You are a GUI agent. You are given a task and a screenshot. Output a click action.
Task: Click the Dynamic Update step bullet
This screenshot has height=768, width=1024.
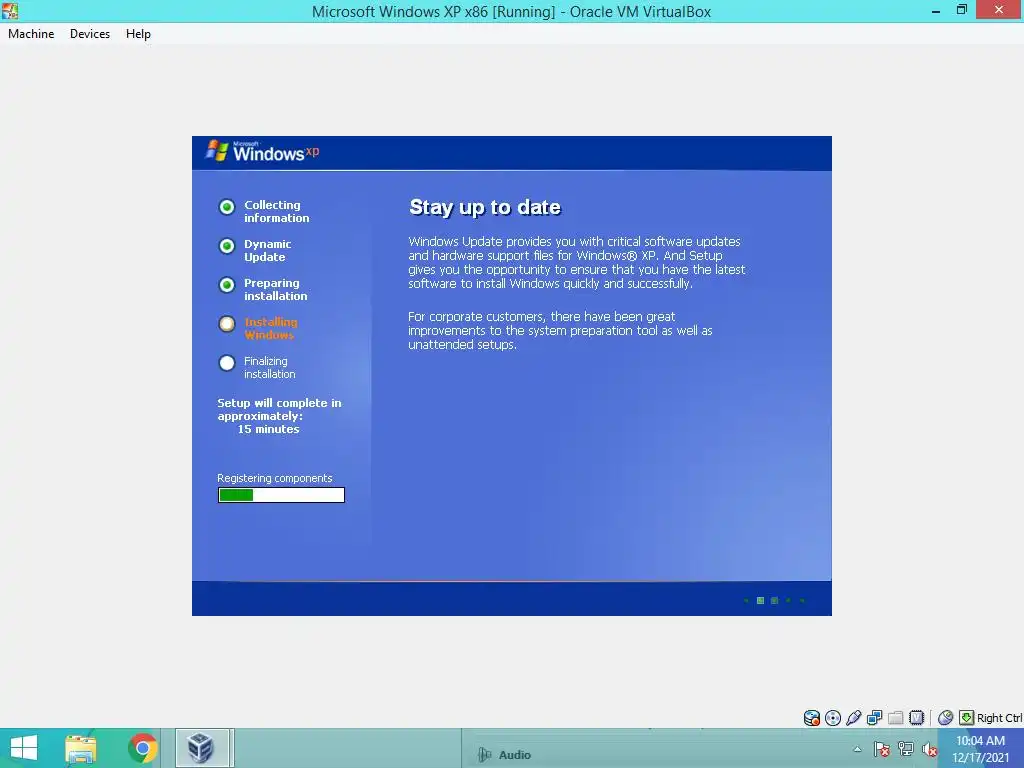point(227,246)
